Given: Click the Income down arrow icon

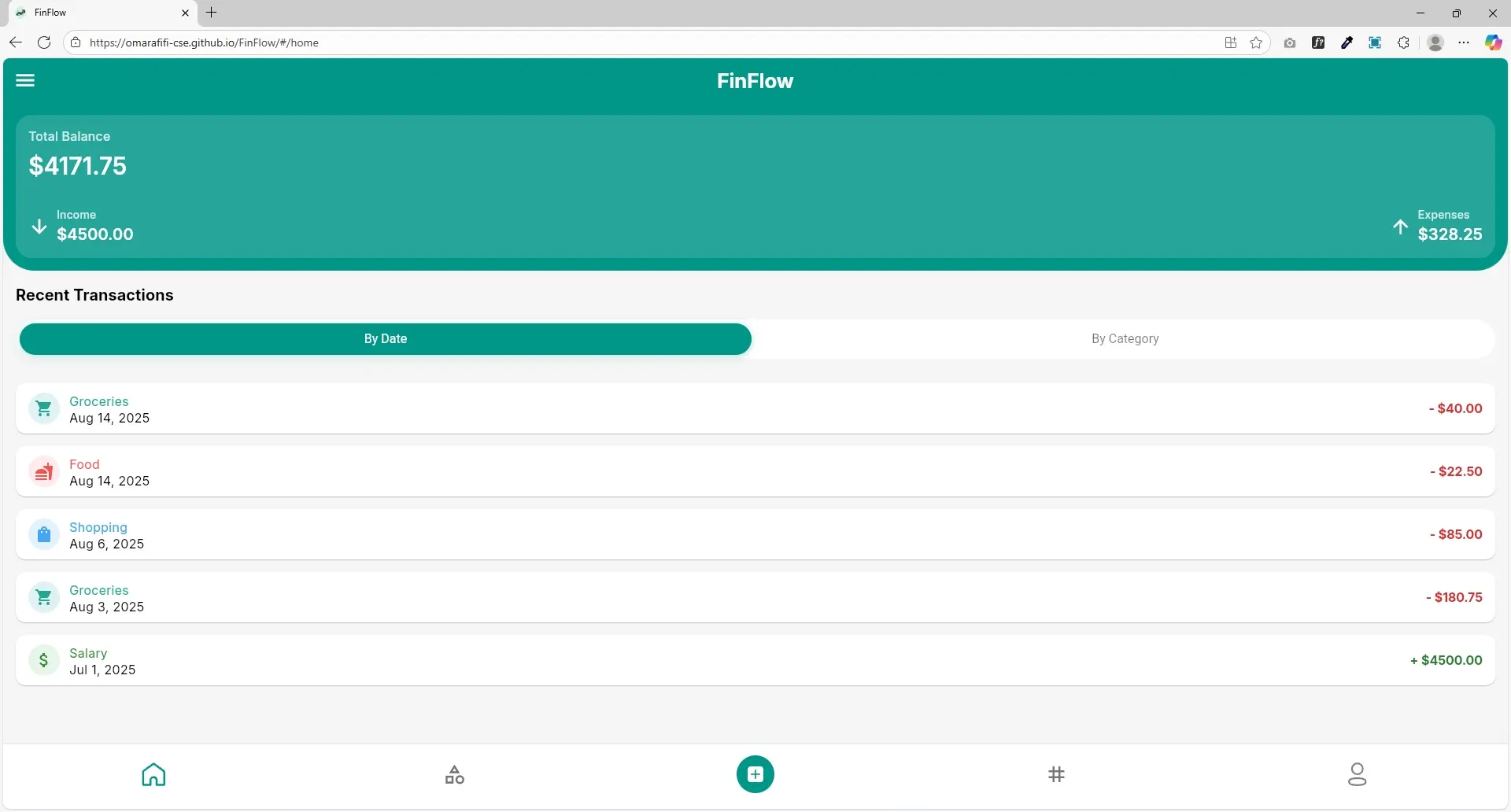Looking at the screenshot, I should point(39,227).
